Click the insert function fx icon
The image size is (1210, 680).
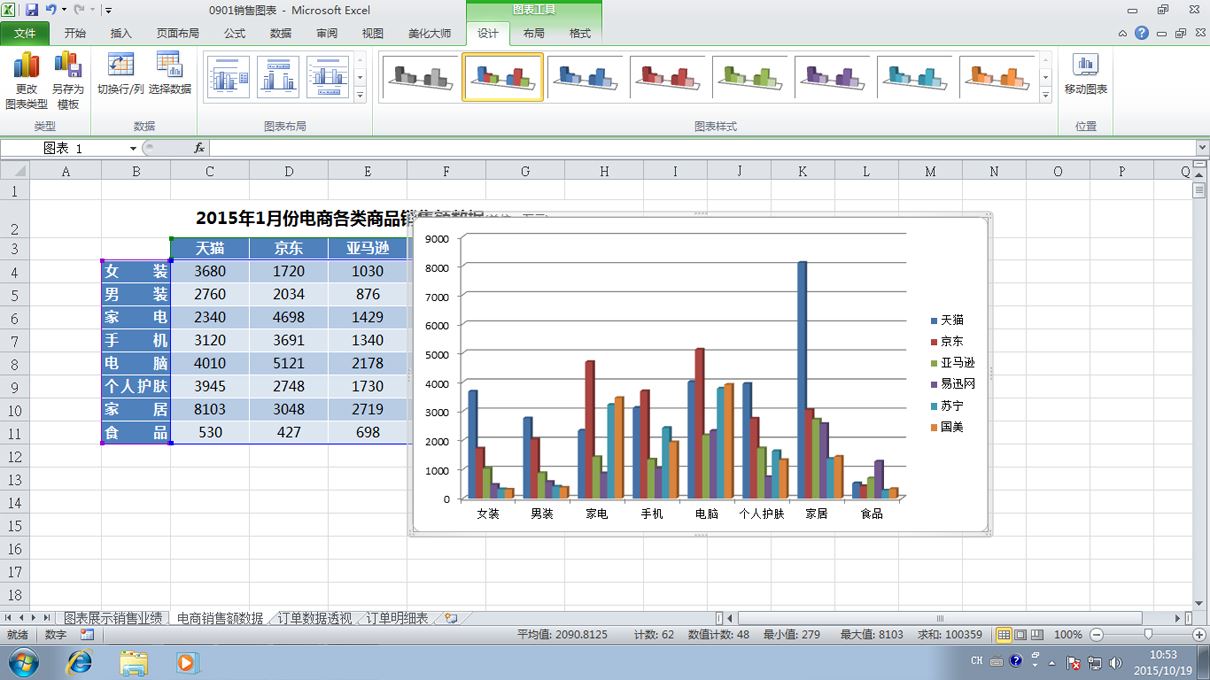(x=199, y=148)
